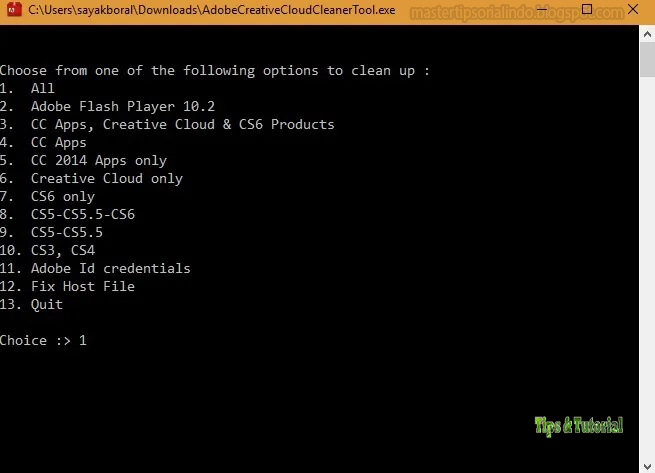The width and height of the screenshot is (655, 473).
Task: Click option '12. Fix Host File'
Action: 67,286
